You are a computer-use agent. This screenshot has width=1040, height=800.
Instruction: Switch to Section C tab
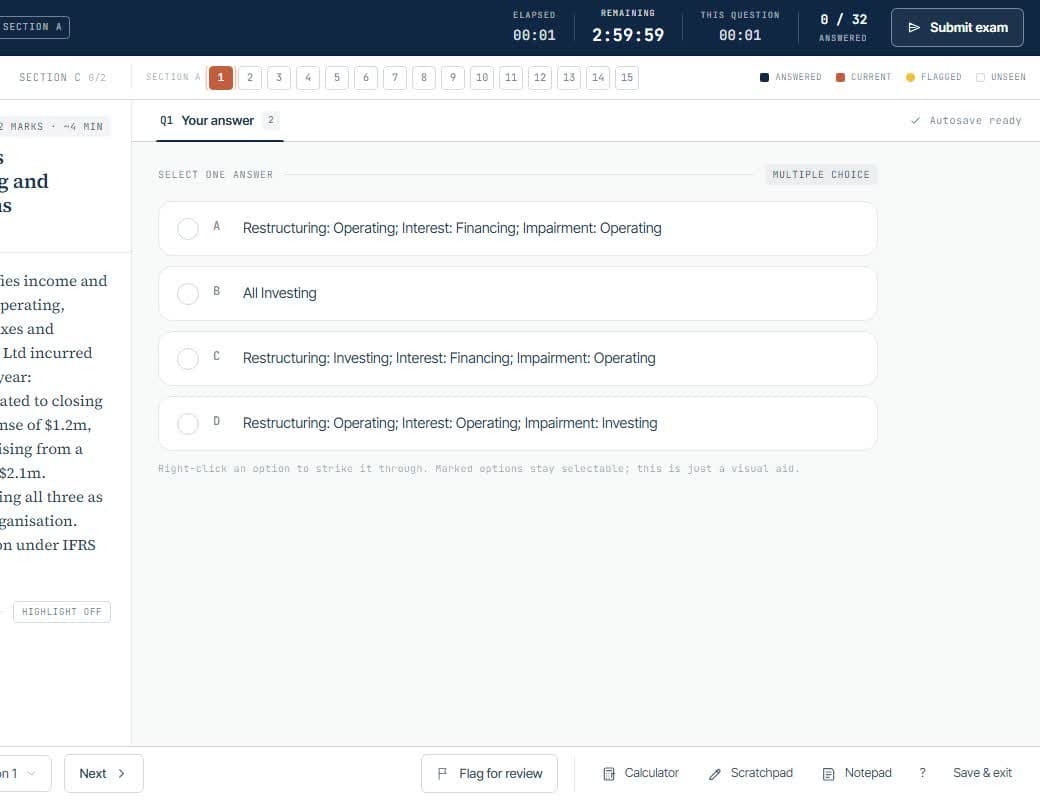tap(62, 78)
